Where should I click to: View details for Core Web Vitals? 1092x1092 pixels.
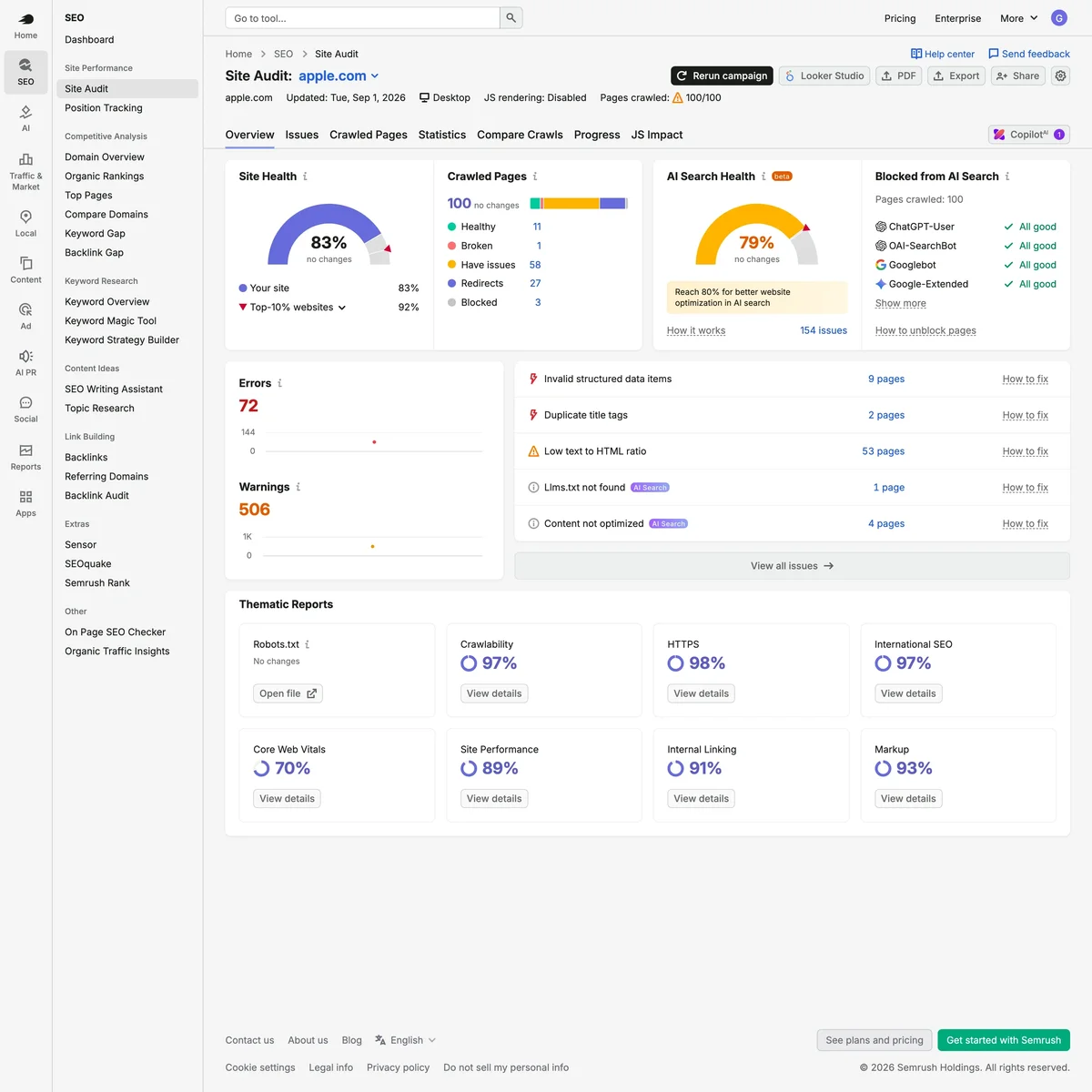(x=287, y=799)
